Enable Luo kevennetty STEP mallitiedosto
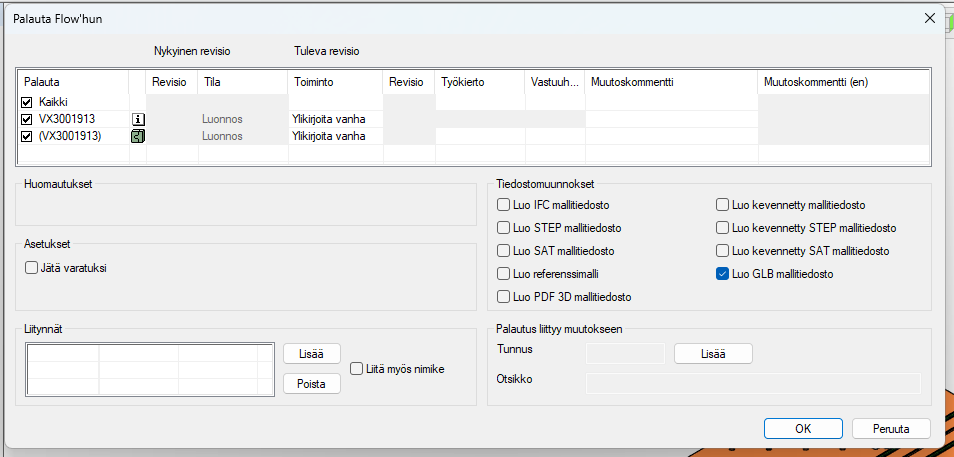Viewport: 954px width, 457px height. pos(723,228)
